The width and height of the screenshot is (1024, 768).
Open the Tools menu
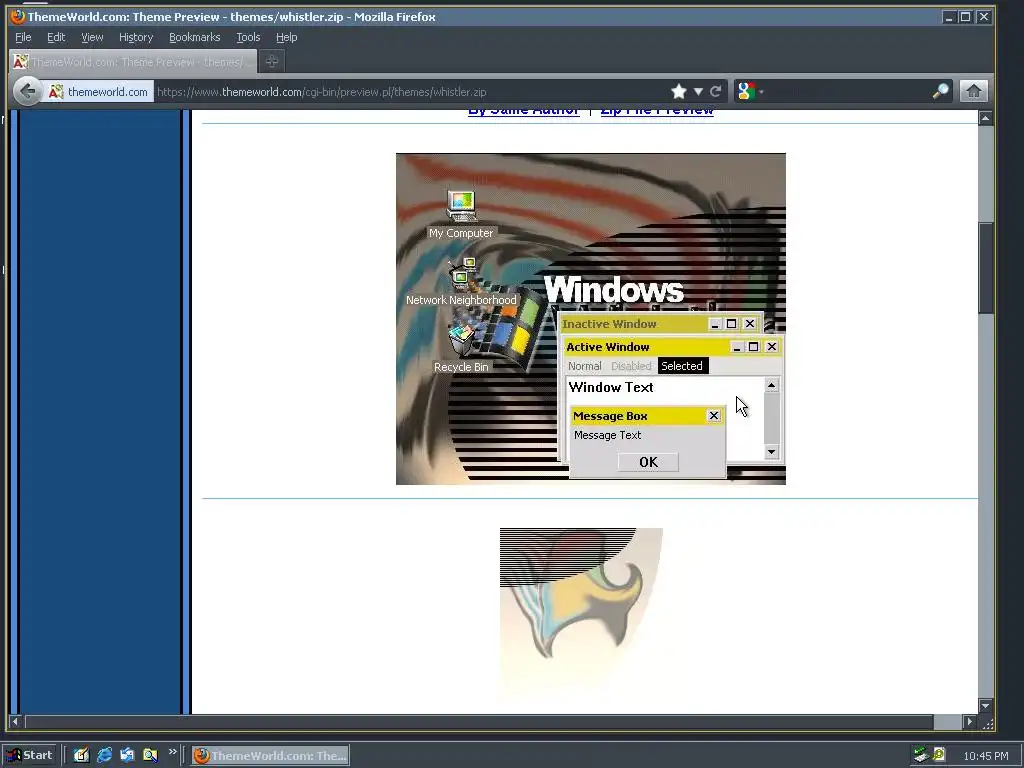tap(248, 37)
